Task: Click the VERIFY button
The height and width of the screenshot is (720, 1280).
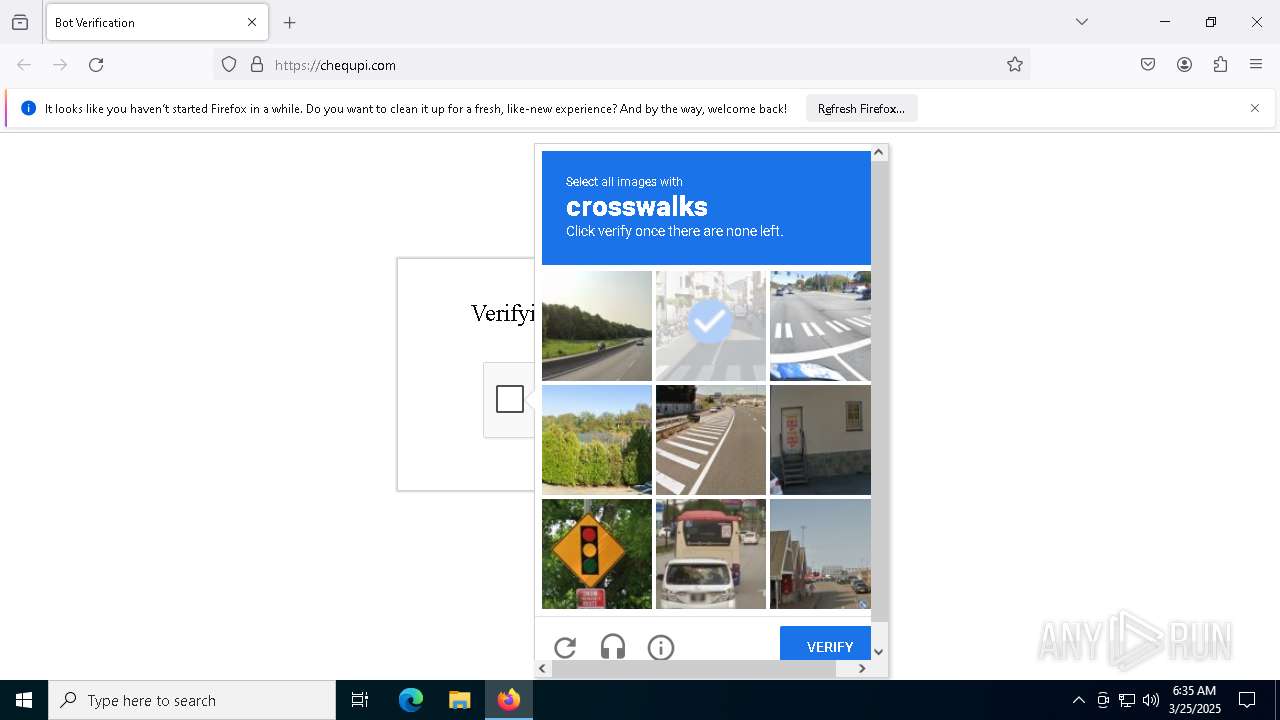Action: pyautogui.click(x=826, y=644)
